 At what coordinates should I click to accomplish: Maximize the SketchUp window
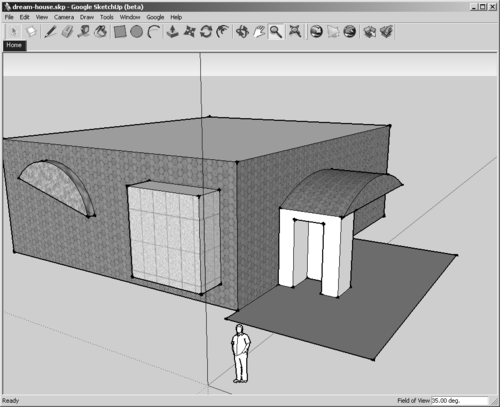click(x=483, y=7)
